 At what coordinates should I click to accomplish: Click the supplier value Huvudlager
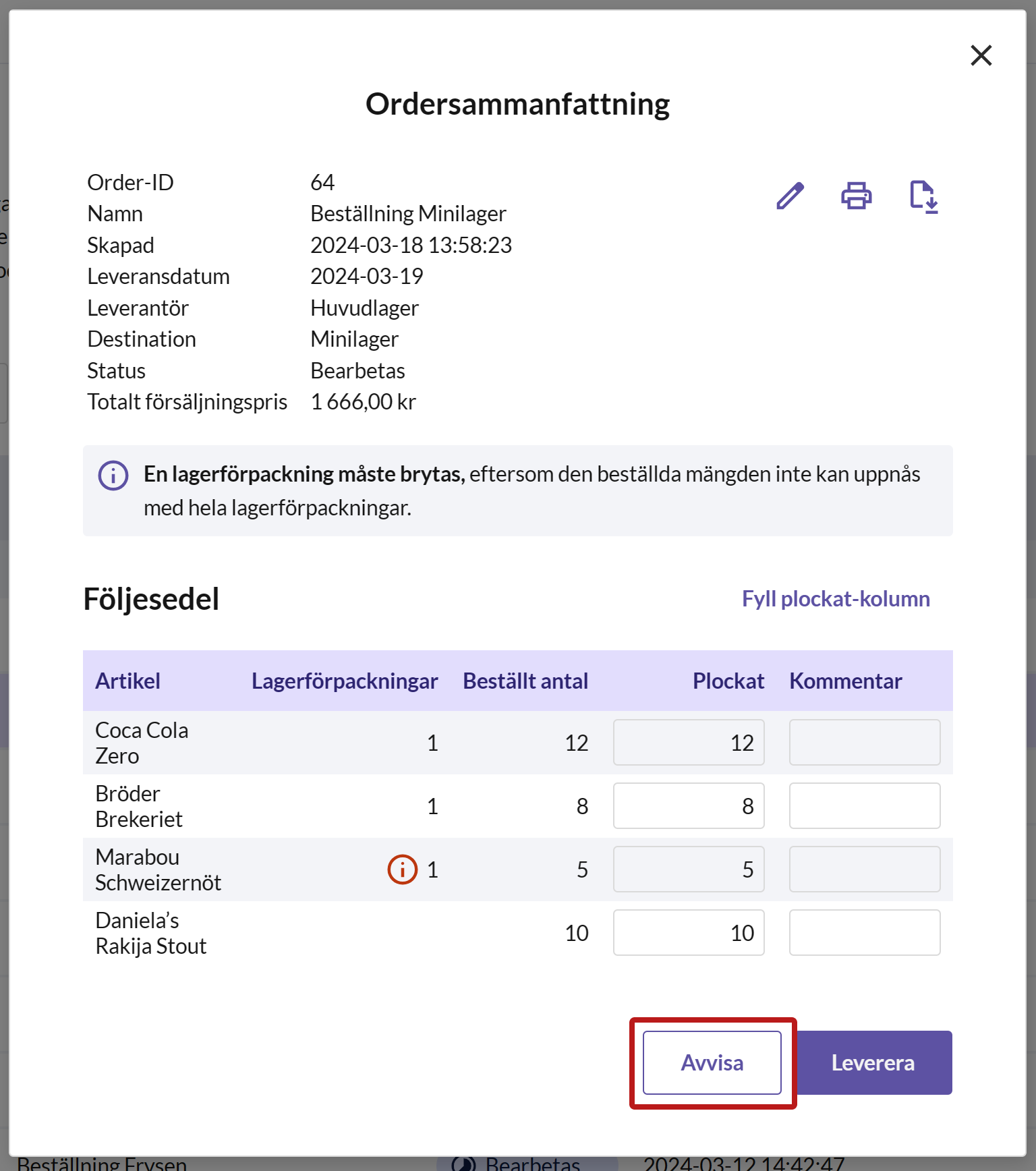click(364, 308)
